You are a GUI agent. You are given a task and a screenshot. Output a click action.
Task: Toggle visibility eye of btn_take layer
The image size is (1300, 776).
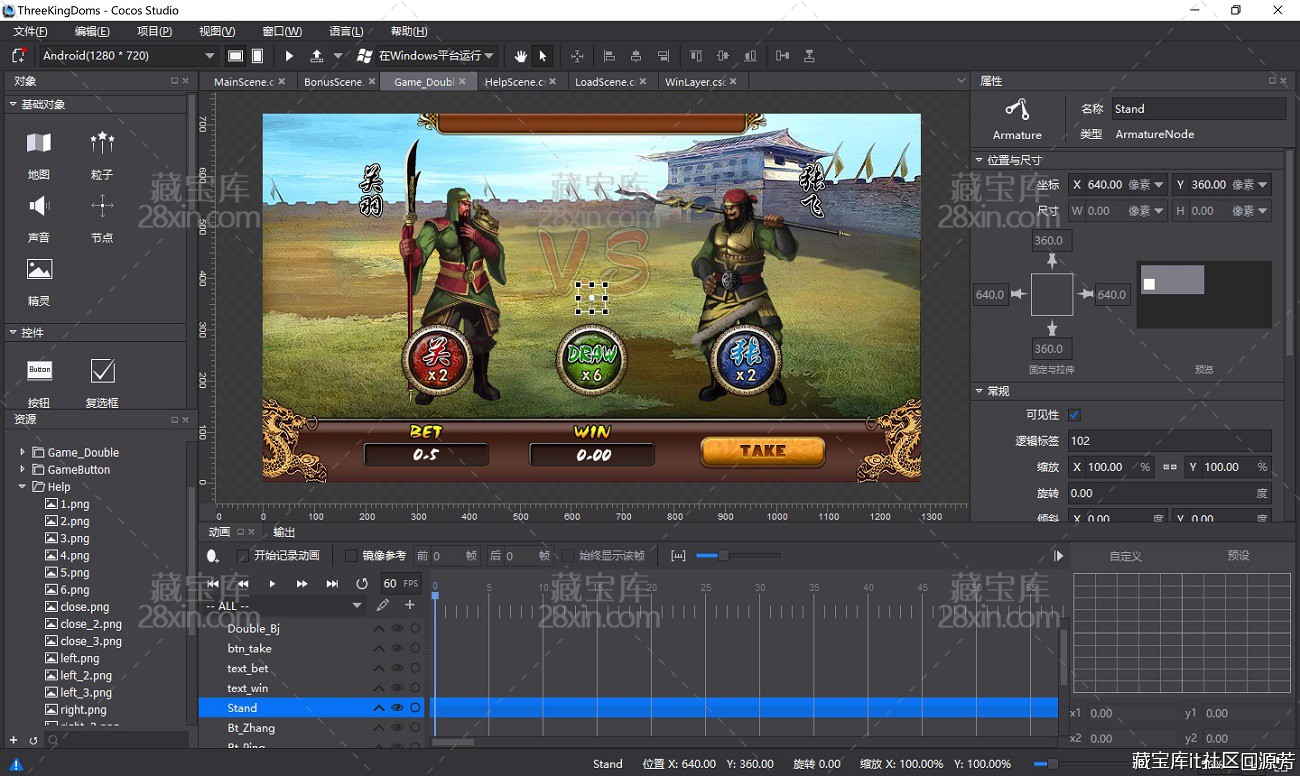[x=397, y=648]
